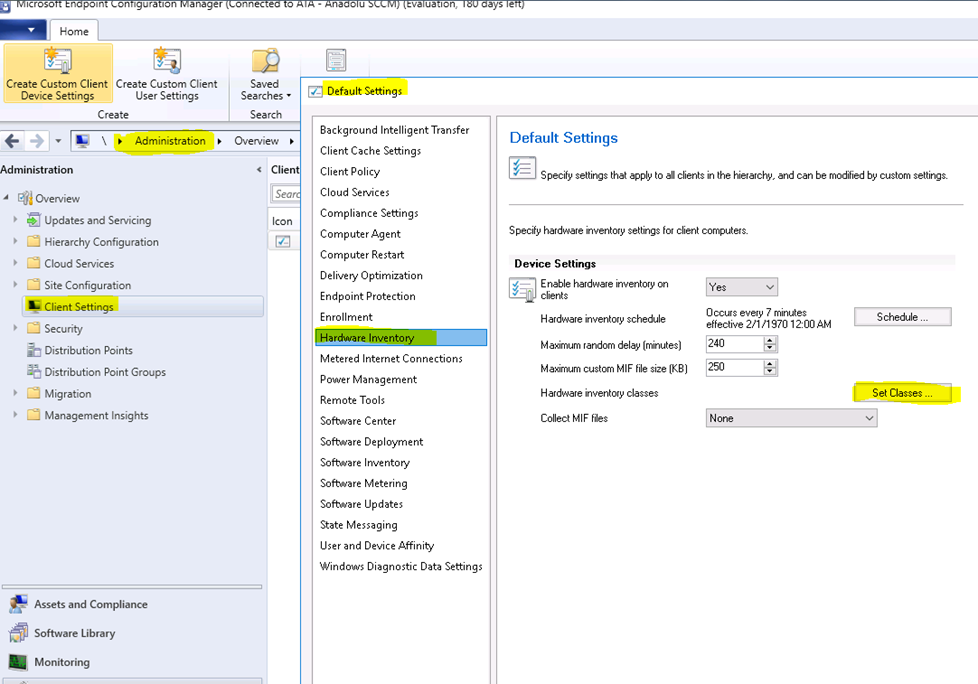Select Windows Diagnostic Data Settings category

(x=401, y=566)
